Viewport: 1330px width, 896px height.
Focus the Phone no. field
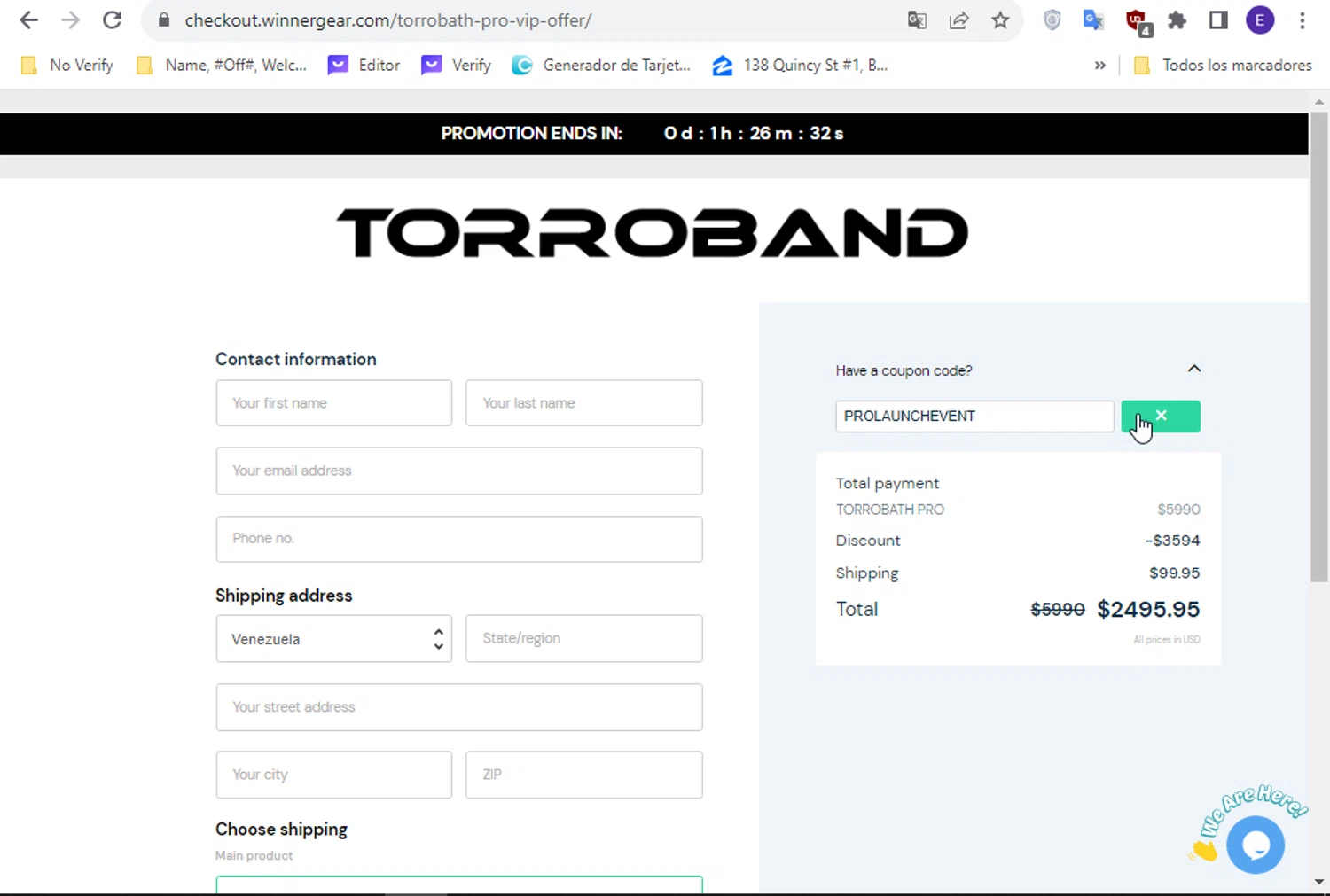coord(459,539)
